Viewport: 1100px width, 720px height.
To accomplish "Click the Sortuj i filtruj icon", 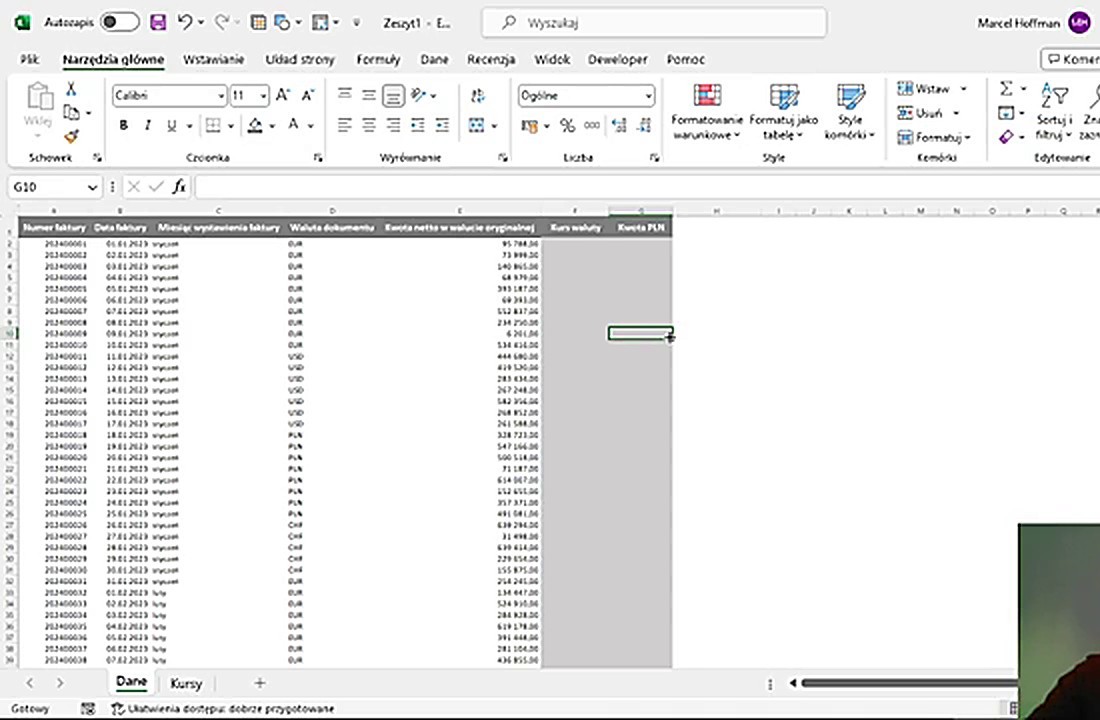I will coord(1054,112).
